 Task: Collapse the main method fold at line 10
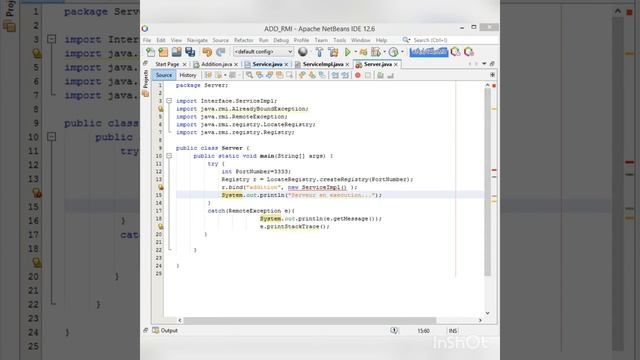tap(169, 156)
